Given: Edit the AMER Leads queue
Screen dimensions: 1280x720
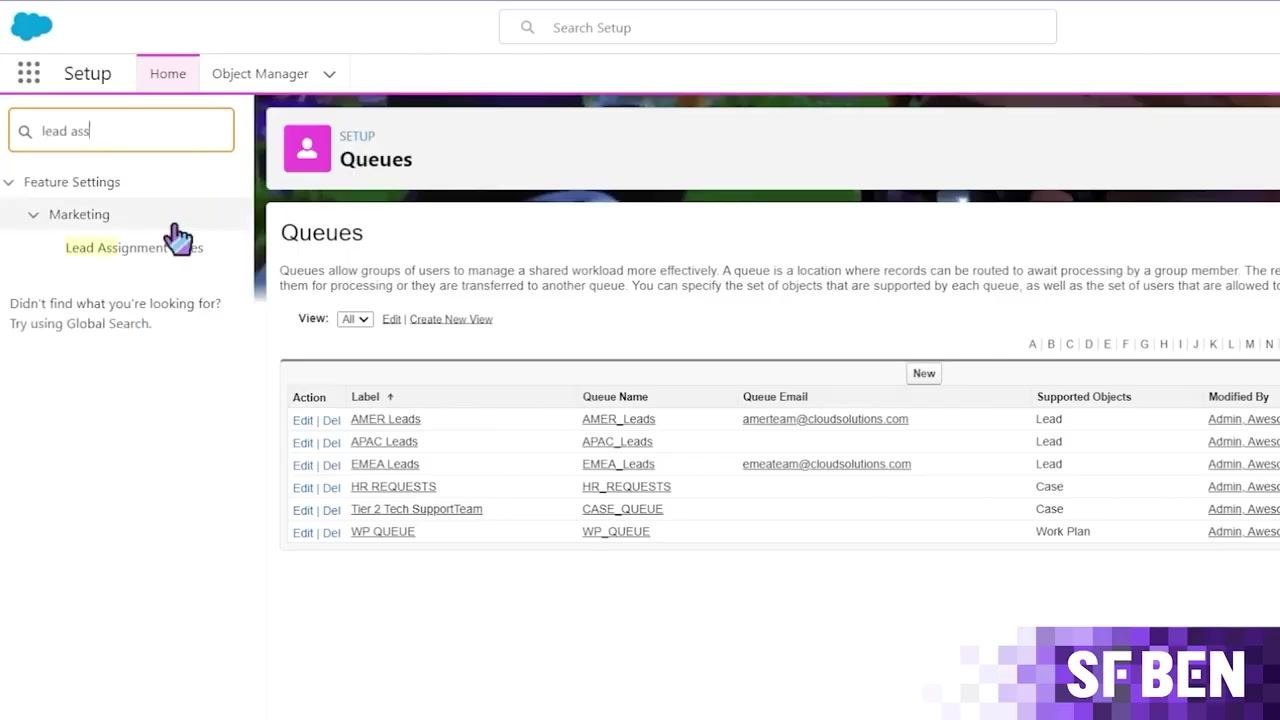Looking at the screenshot, I should [302, 420].
